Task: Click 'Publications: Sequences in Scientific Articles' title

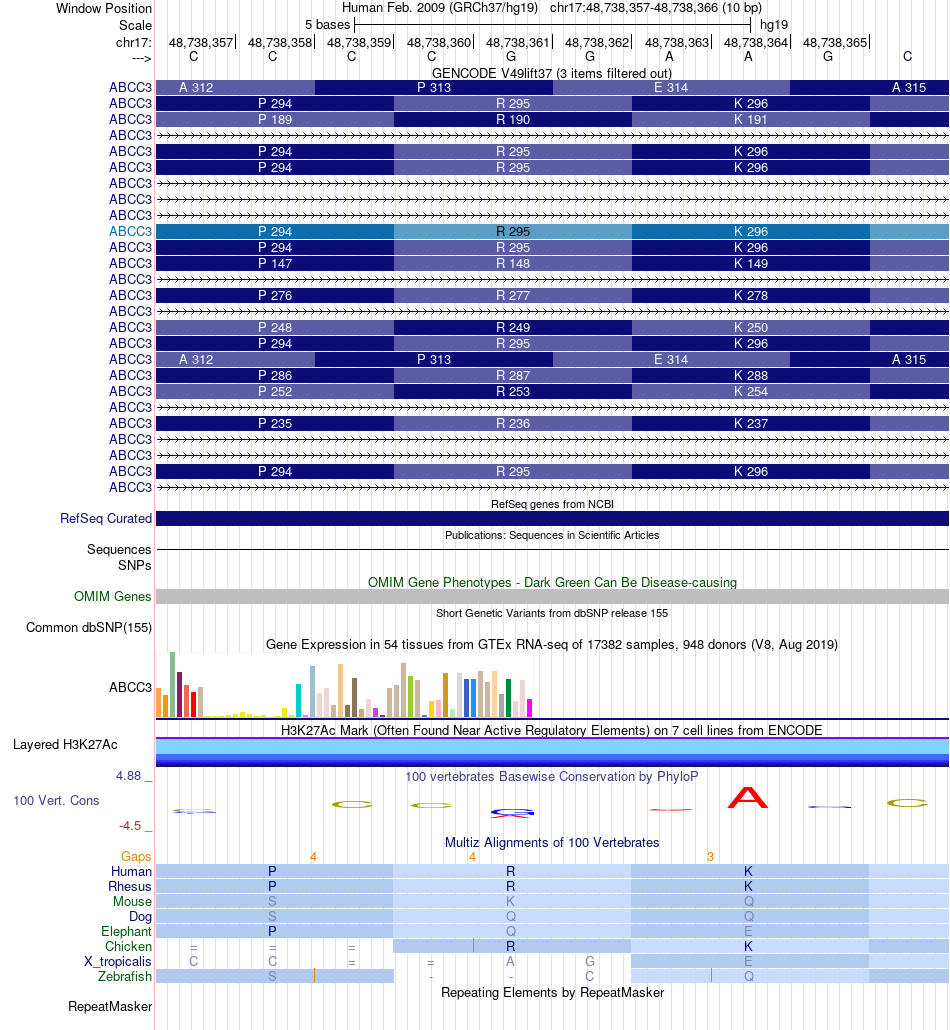Action: [552, 535]
